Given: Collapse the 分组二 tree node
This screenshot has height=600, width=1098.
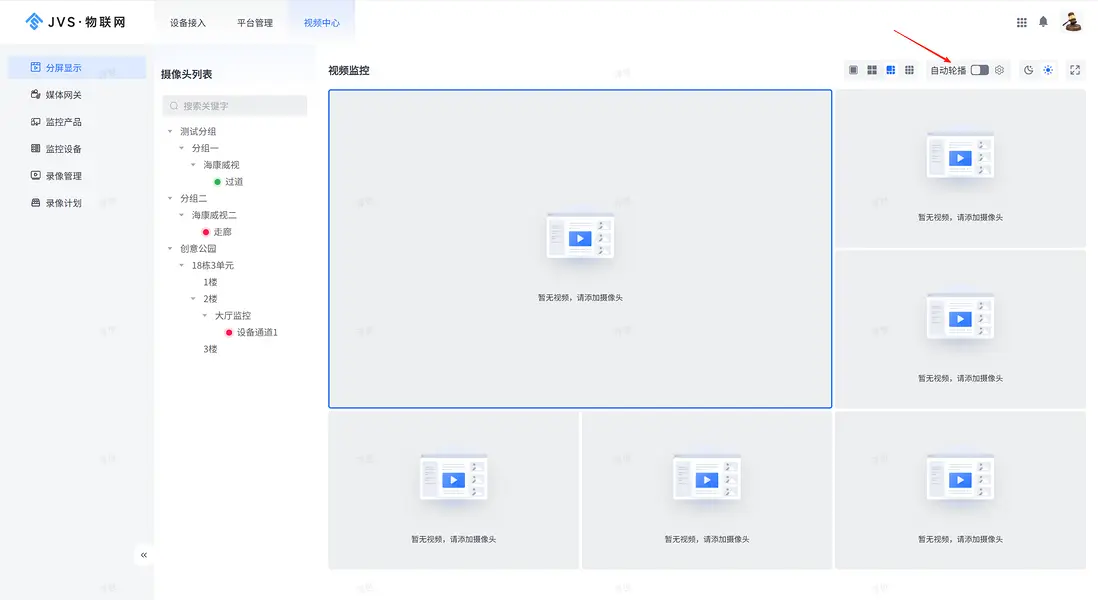Looking at the screenshot, I should pos(169,199).
